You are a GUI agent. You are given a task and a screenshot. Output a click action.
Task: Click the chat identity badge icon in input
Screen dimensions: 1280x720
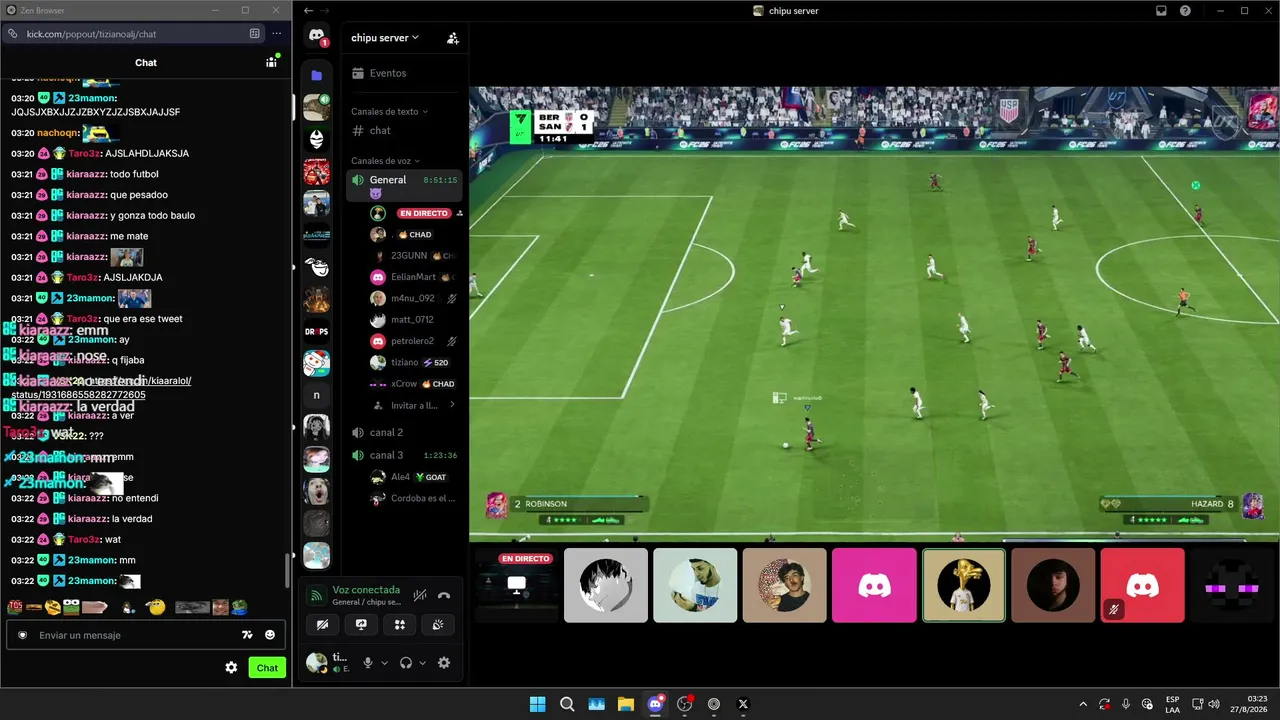click(23, 635)
